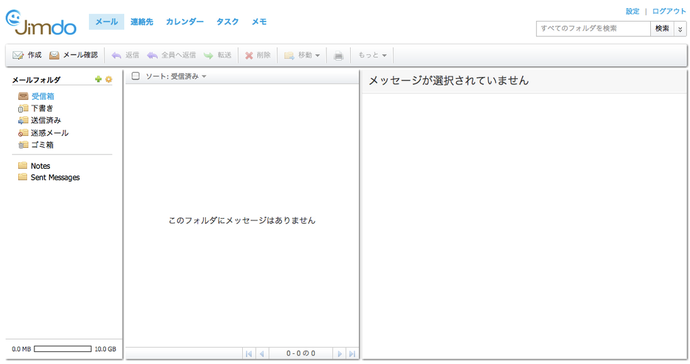This screenshot has width=690, height=364.
Task: Click the 削除 delete button label
Action: [x=264, y=55]
